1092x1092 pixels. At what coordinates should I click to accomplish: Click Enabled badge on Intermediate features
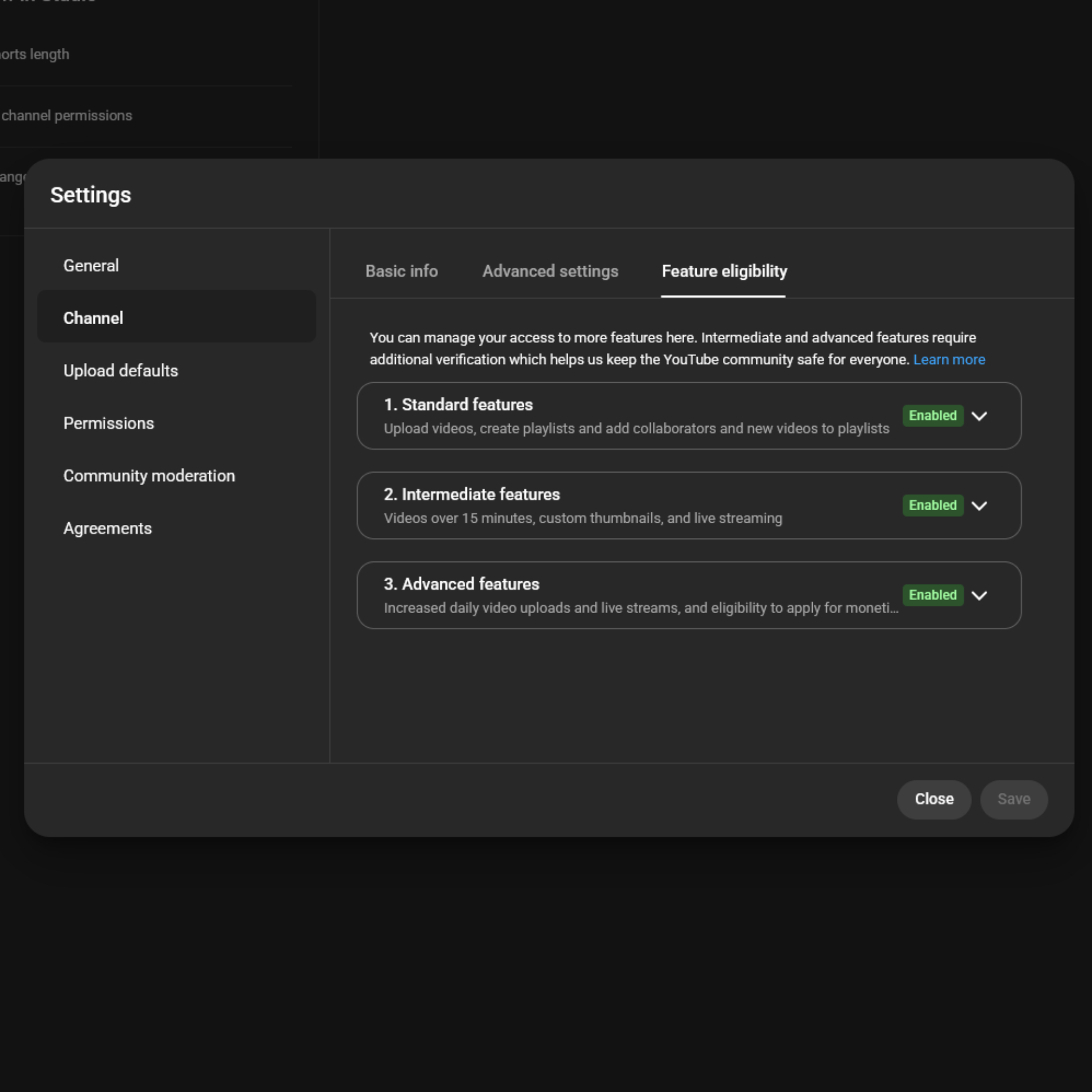(932, 506)
